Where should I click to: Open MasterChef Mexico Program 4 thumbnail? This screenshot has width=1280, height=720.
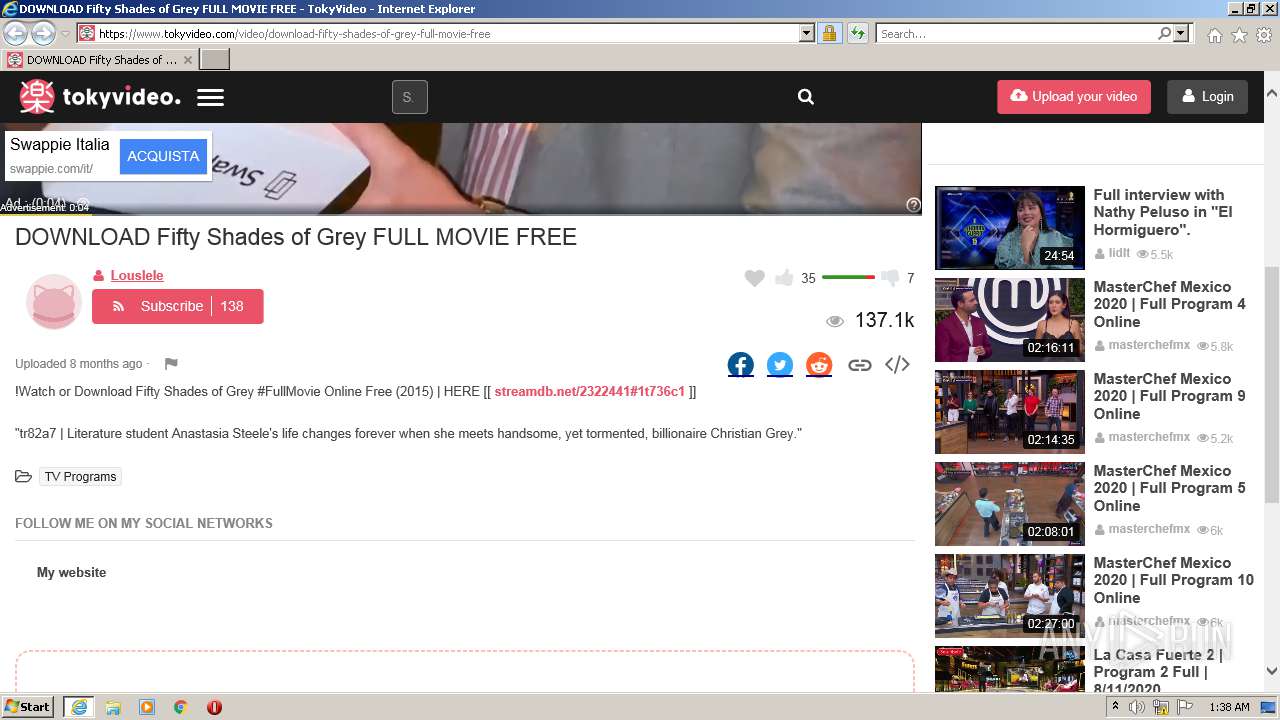[x=1010, y=320]
